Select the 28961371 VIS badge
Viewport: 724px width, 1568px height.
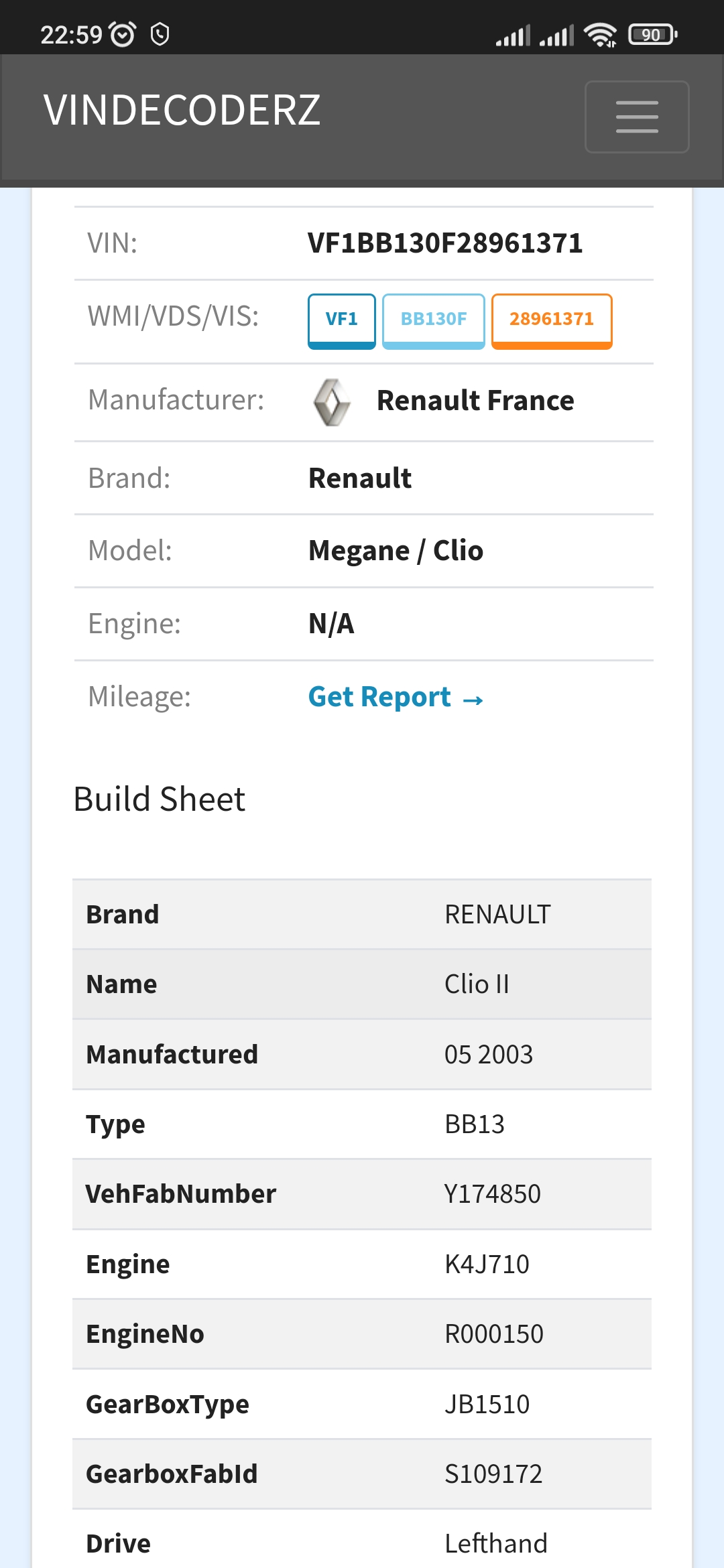coord(551,320)
